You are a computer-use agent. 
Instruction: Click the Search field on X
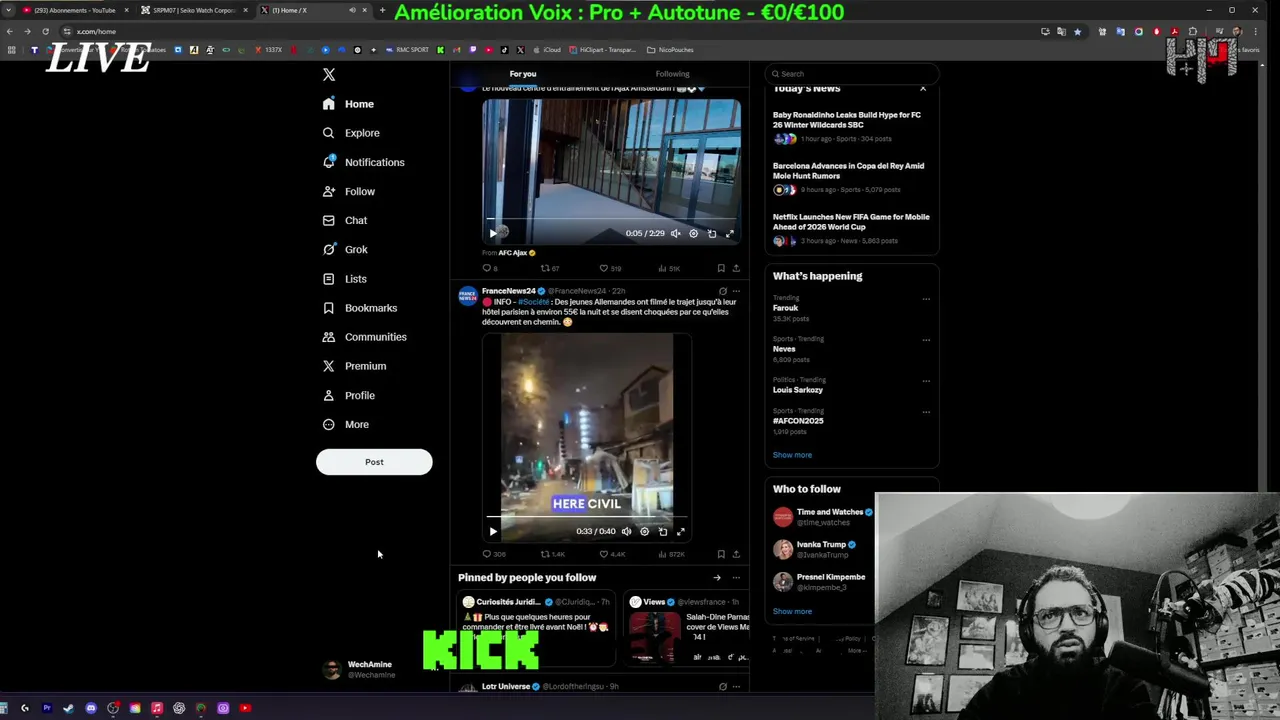(852, 74)
